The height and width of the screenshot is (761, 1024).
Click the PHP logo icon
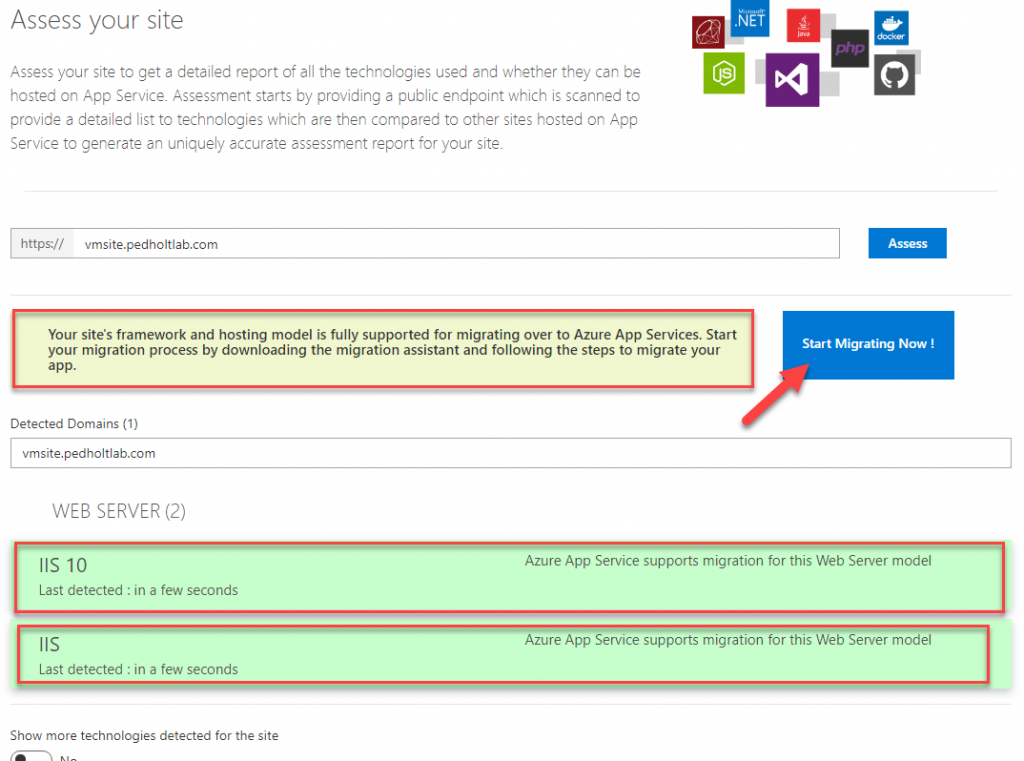point(850,48)
